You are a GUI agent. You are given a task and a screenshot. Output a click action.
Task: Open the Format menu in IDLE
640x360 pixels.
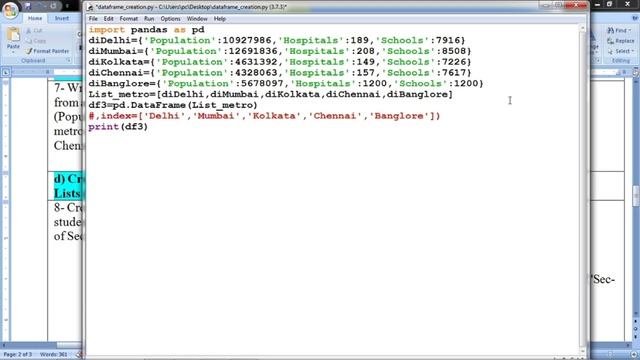point(129,19)
